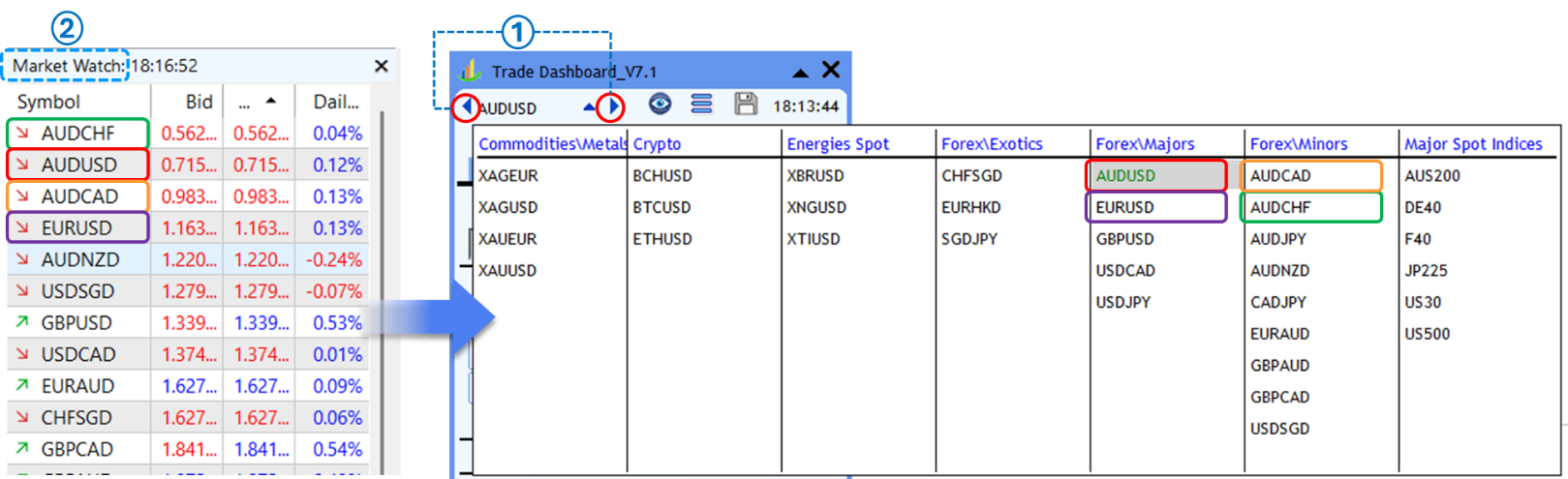
Task: Choose JP225 in Major Spot Indices
Action: click(x=1427, y=271)
